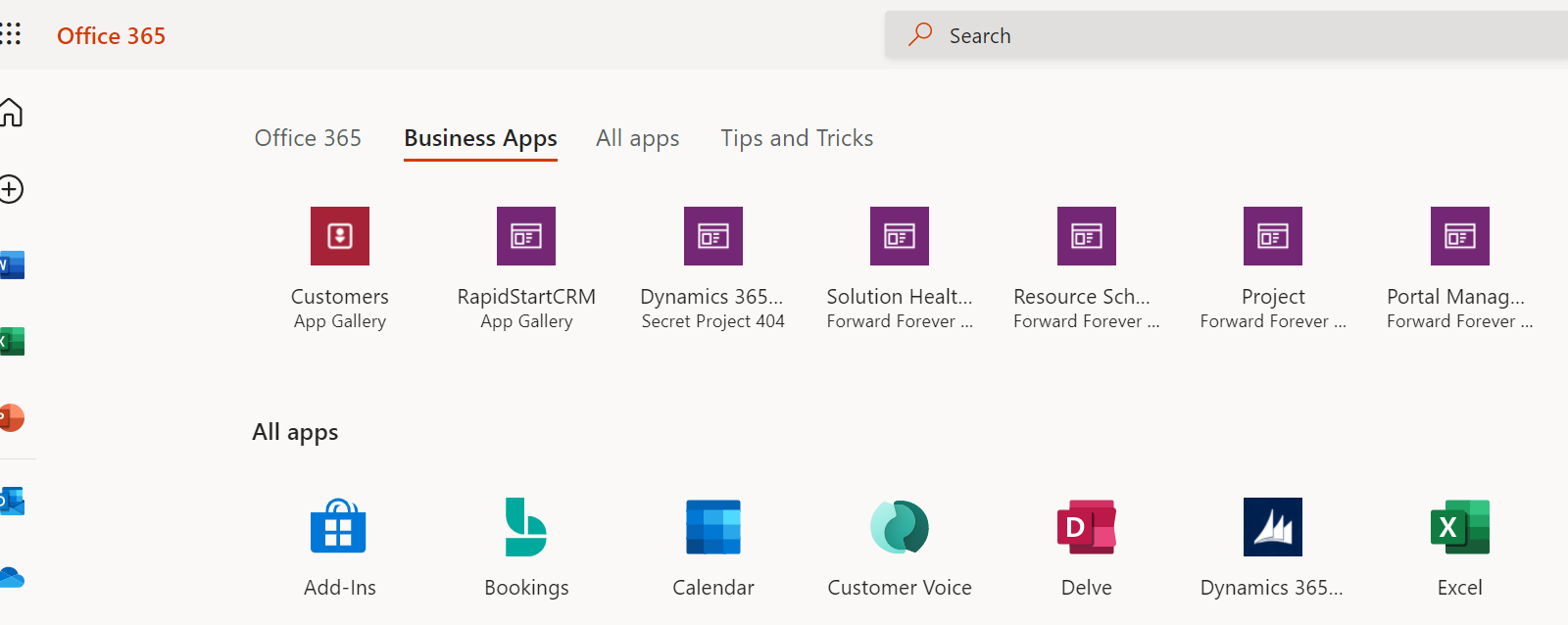Launch the Project app icon
Viewport: 1568px width, 625px height.
pos(1273,236)
